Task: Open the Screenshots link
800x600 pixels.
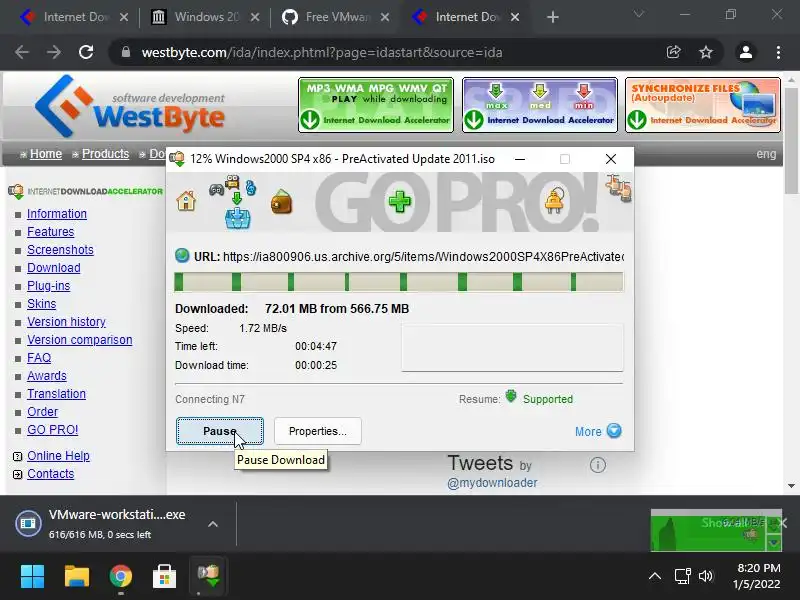Action: [60, 249]
